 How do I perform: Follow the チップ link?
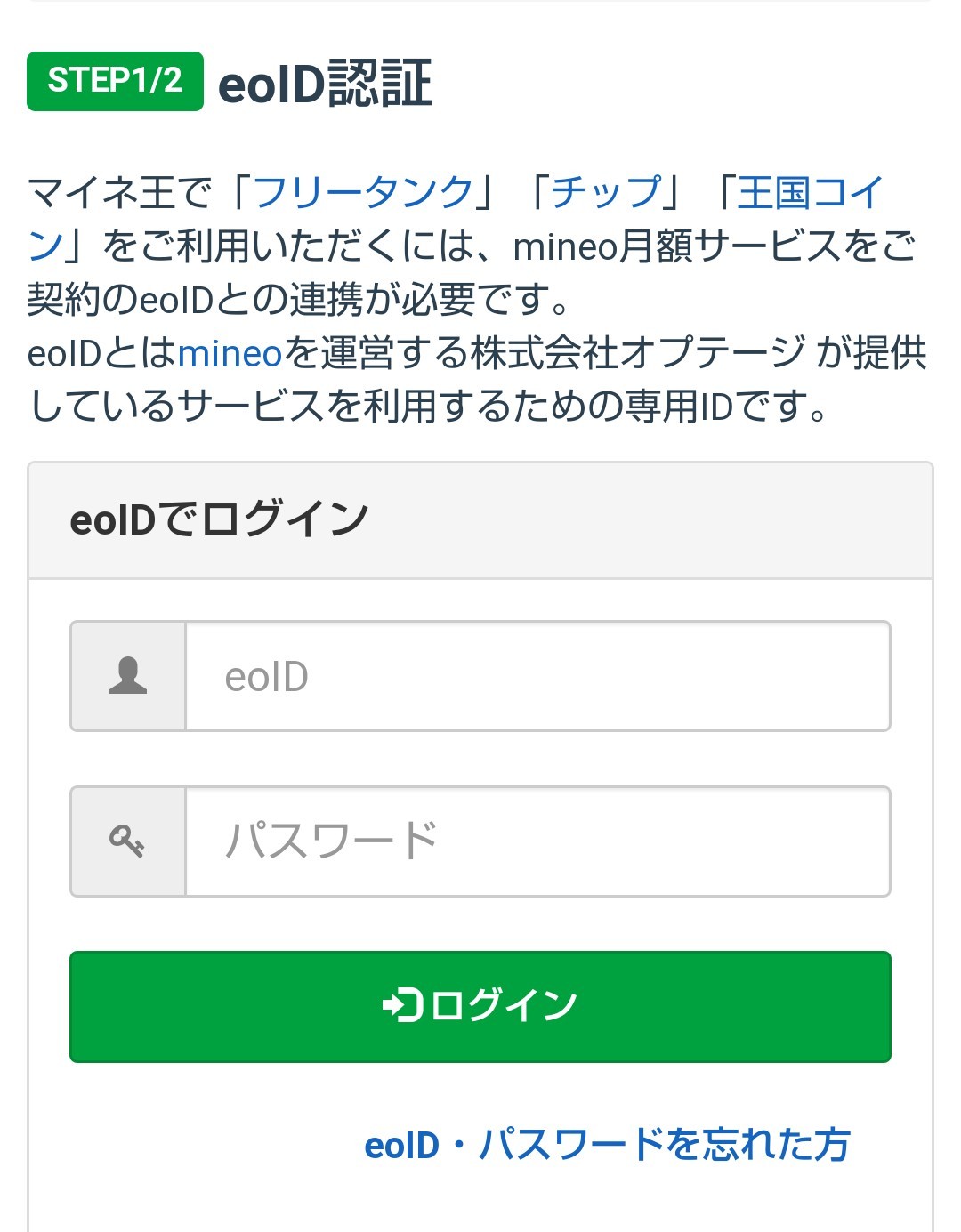[x=606, y=192]
